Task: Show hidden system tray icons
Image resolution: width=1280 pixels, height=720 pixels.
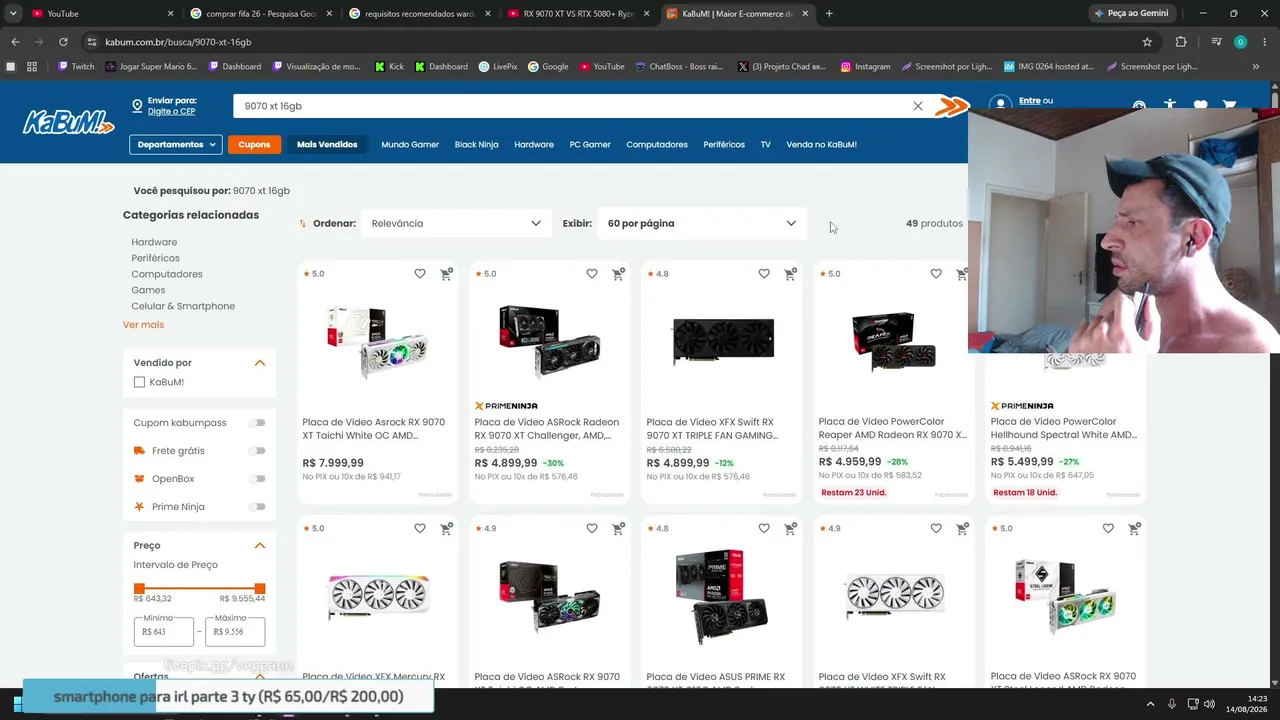Action: [1150, 704]
